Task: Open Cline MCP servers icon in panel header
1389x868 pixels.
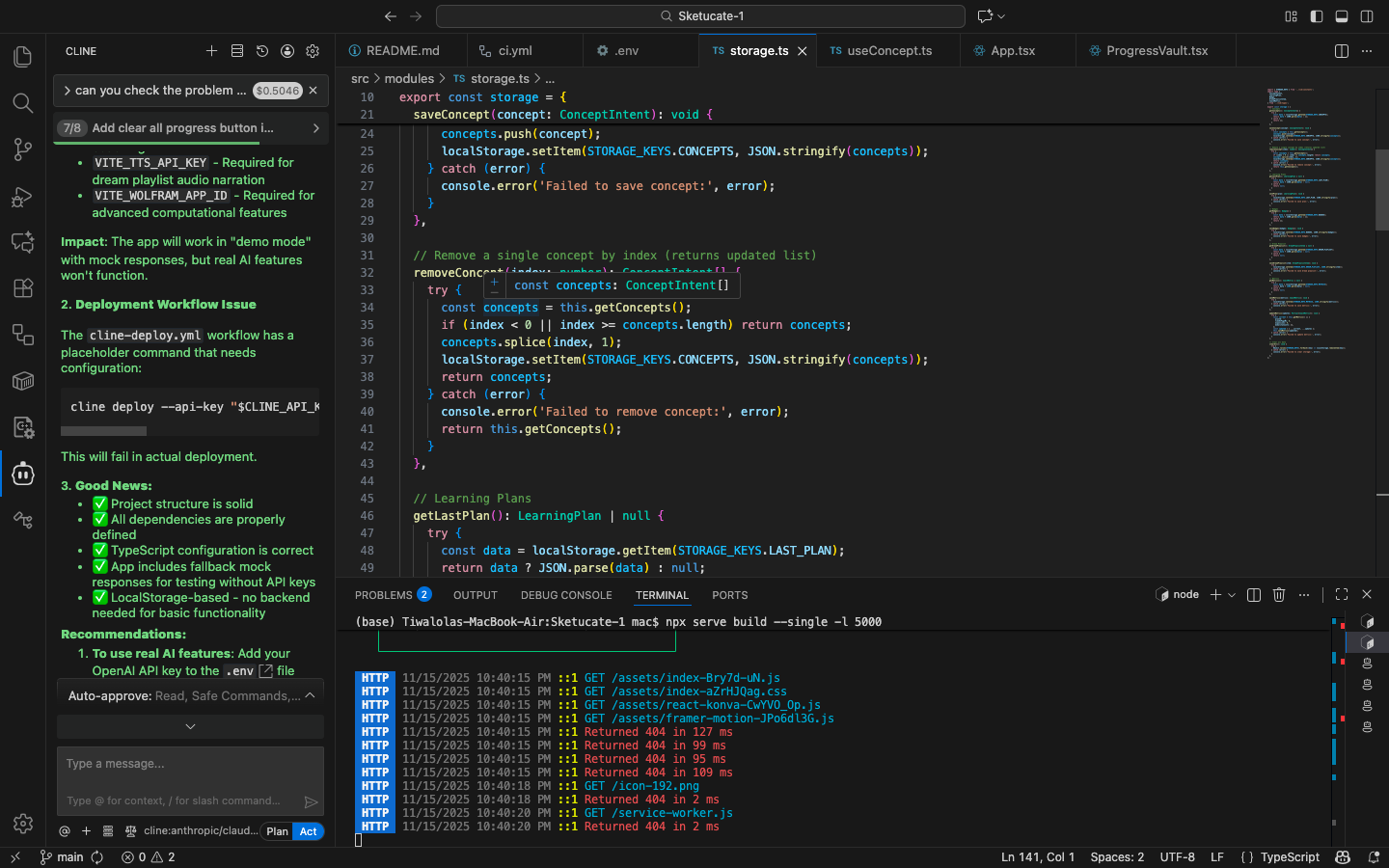Action: [x=237, y=51]
